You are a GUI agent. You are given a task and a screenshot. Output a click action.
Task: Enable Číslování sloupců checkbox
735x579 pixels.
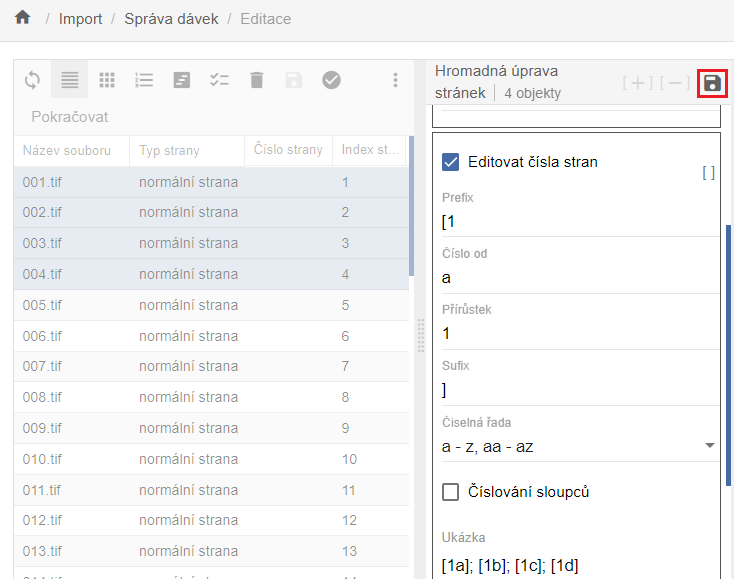tap(451, 492)
